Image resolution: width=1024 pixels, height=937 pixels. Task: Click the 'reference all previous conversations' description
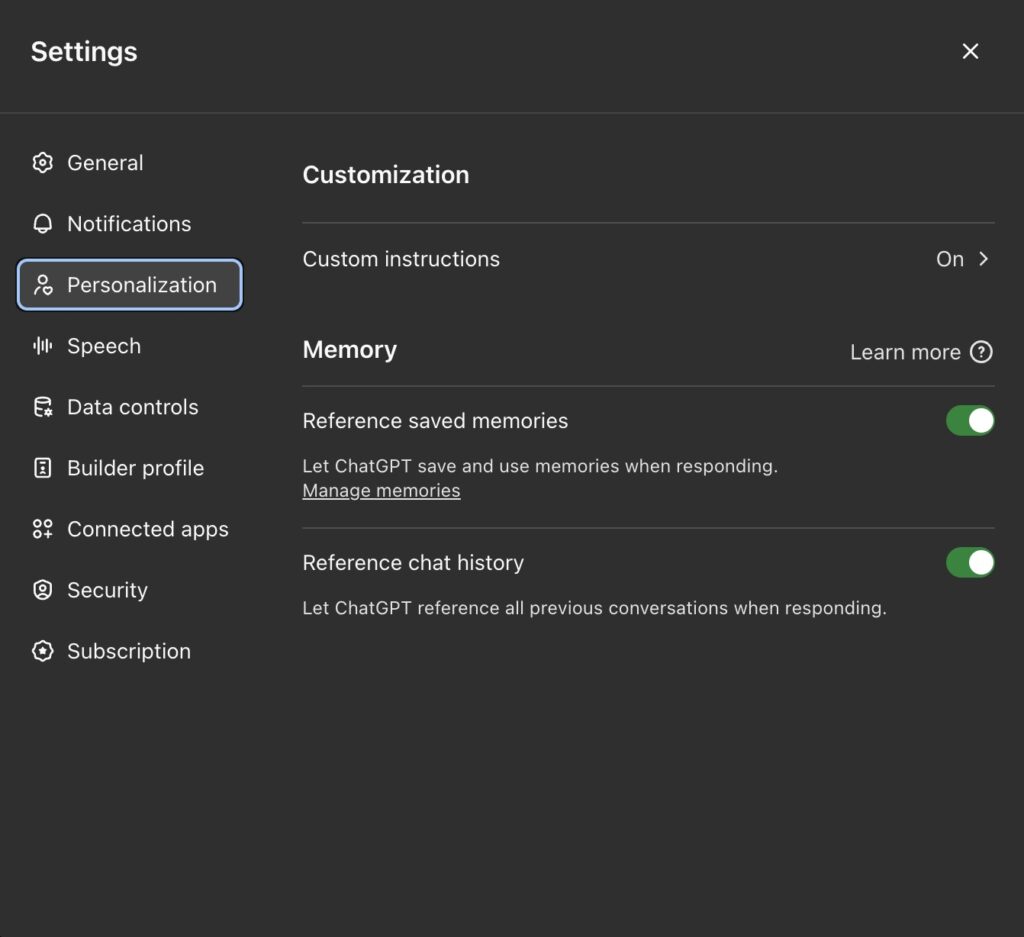point(594,608)
